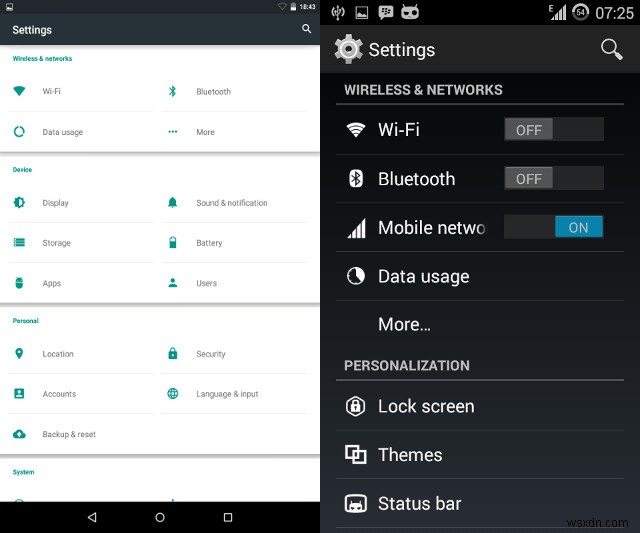Tap the Android back navigation button
The width and height of the screenshot is (640, 533).
[92, 517]
